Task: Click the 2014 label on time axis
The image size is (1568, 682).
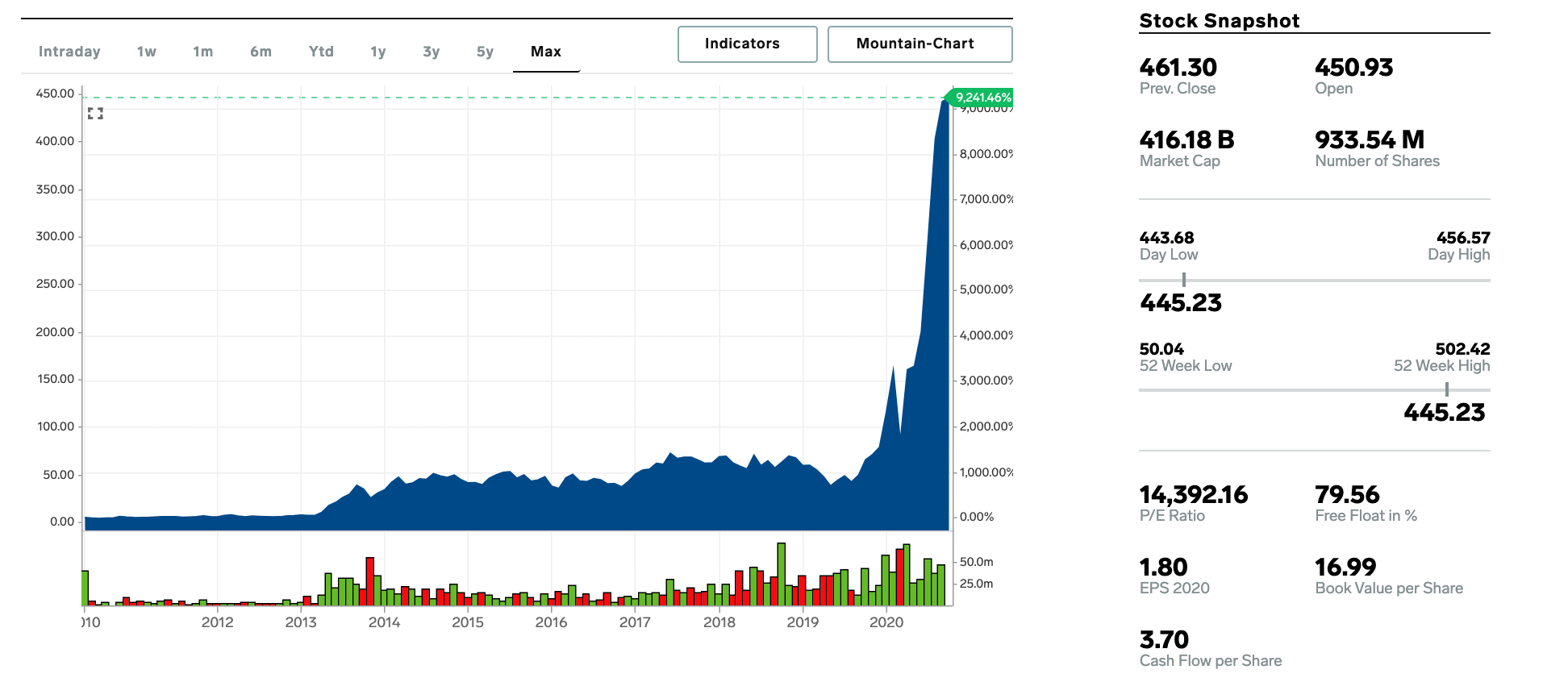Action: coord(384,622)
